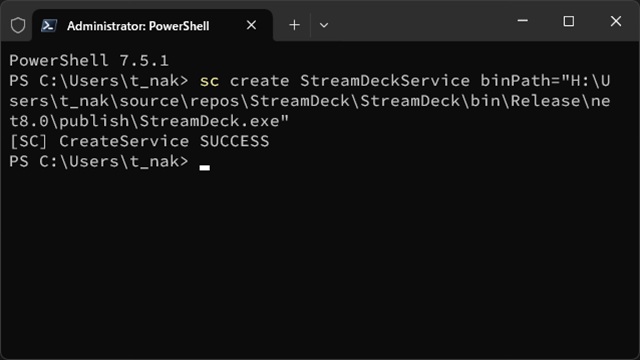
Task: Click the PowerShell 7.5.1 version text
Action: [x=89, y=61]
